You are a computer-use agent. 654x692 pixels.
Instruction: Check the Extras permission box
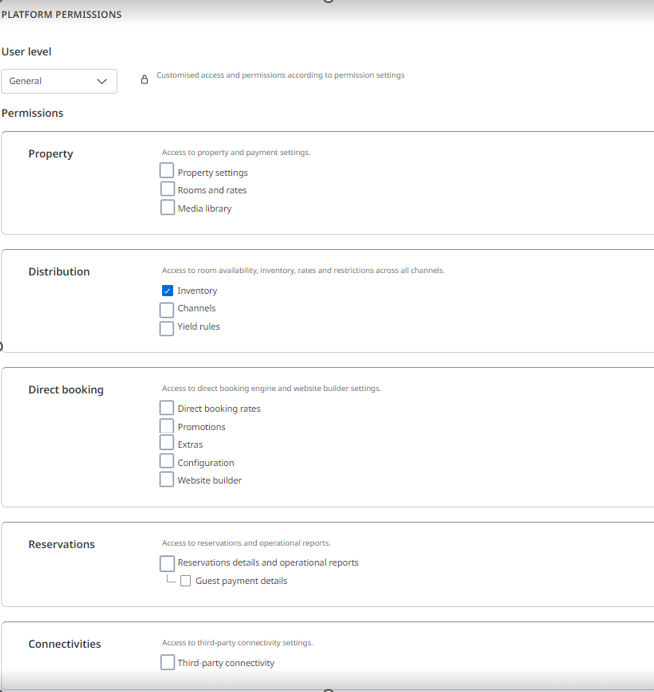[x=167, y=444]
